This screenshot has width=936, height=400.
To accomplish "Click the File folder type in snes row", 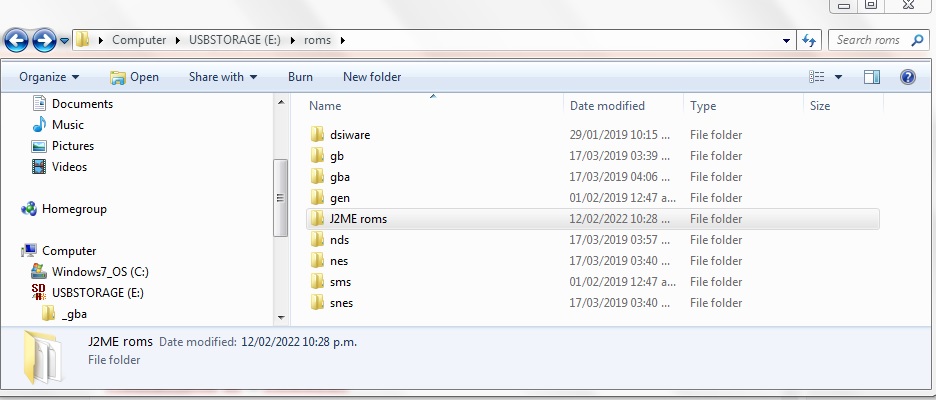I will [x=716, y=303].
